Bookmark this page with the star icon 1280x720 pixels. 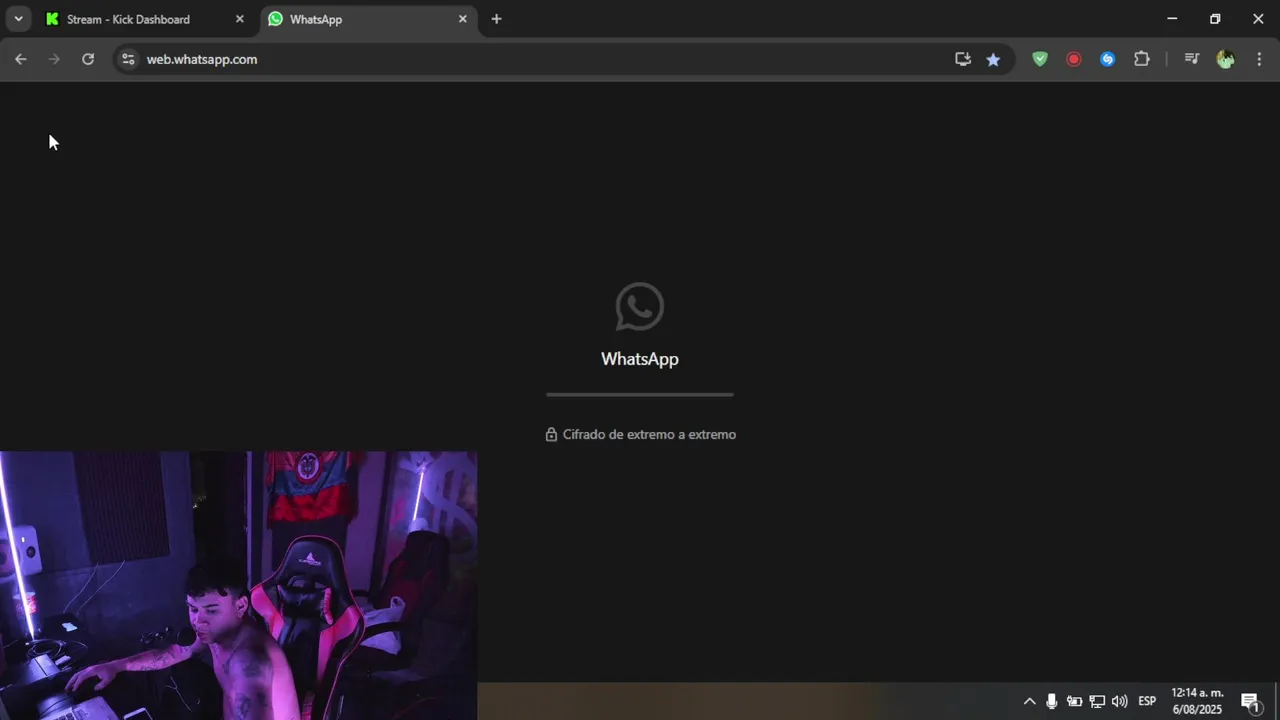click(x=993, y=59)
